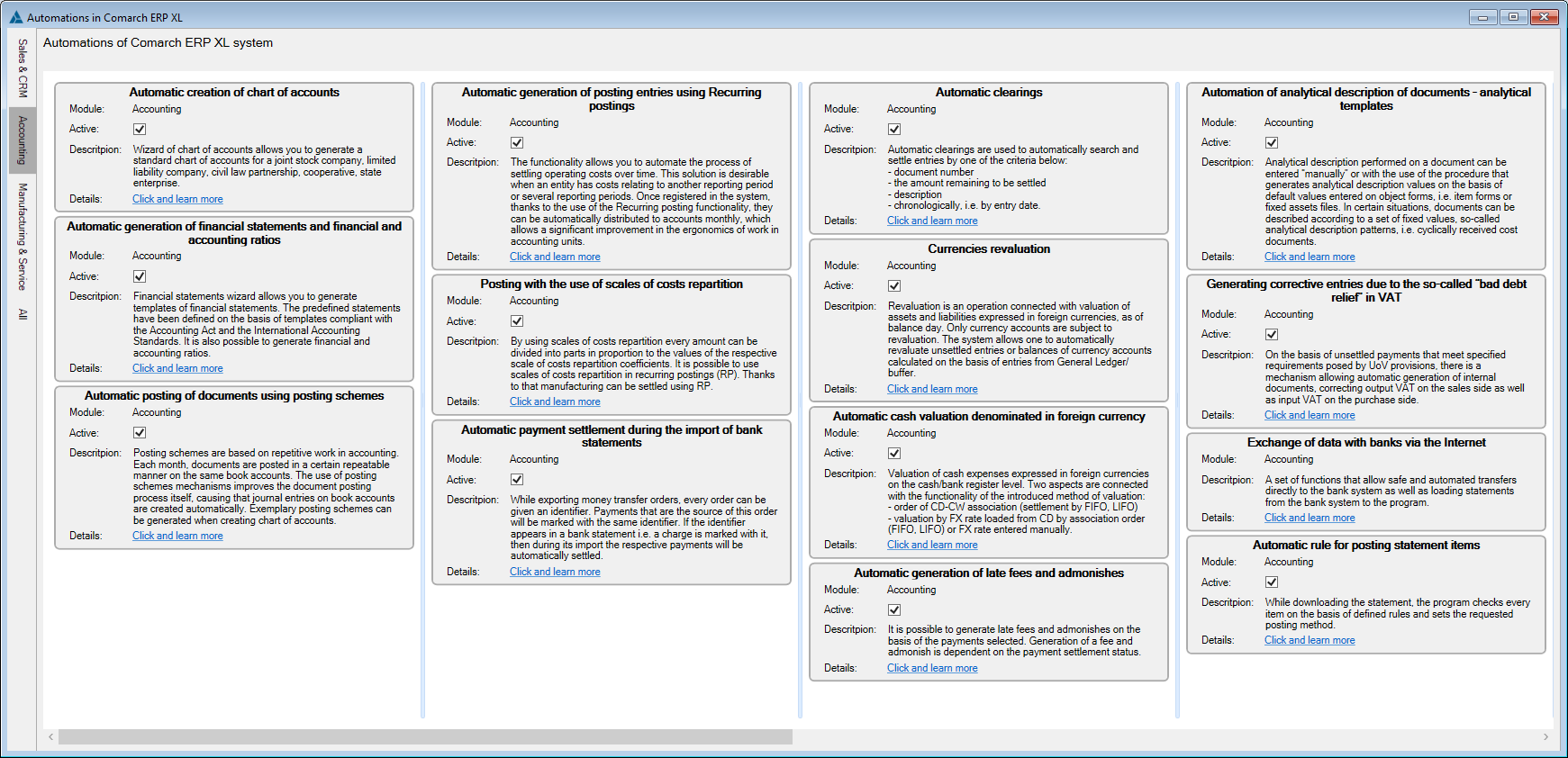The image size is (1568, 758).
Task: Click Automatic generation of late fees title
Action: click(x=989, y=573)
